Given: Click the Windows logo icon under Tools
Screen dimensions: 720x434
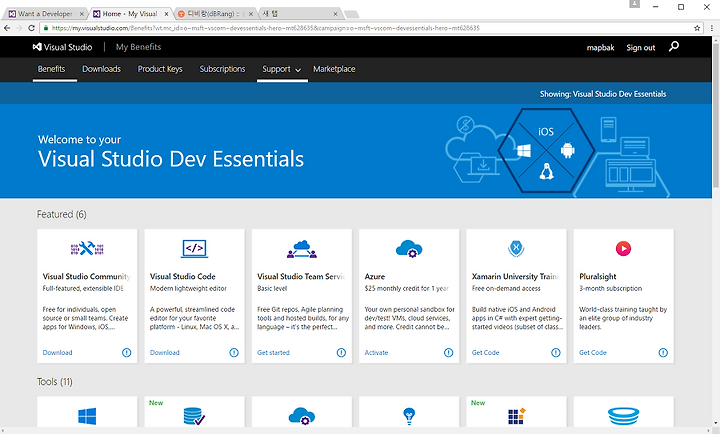Looking at the screenshot, I should tap(87, 416).
